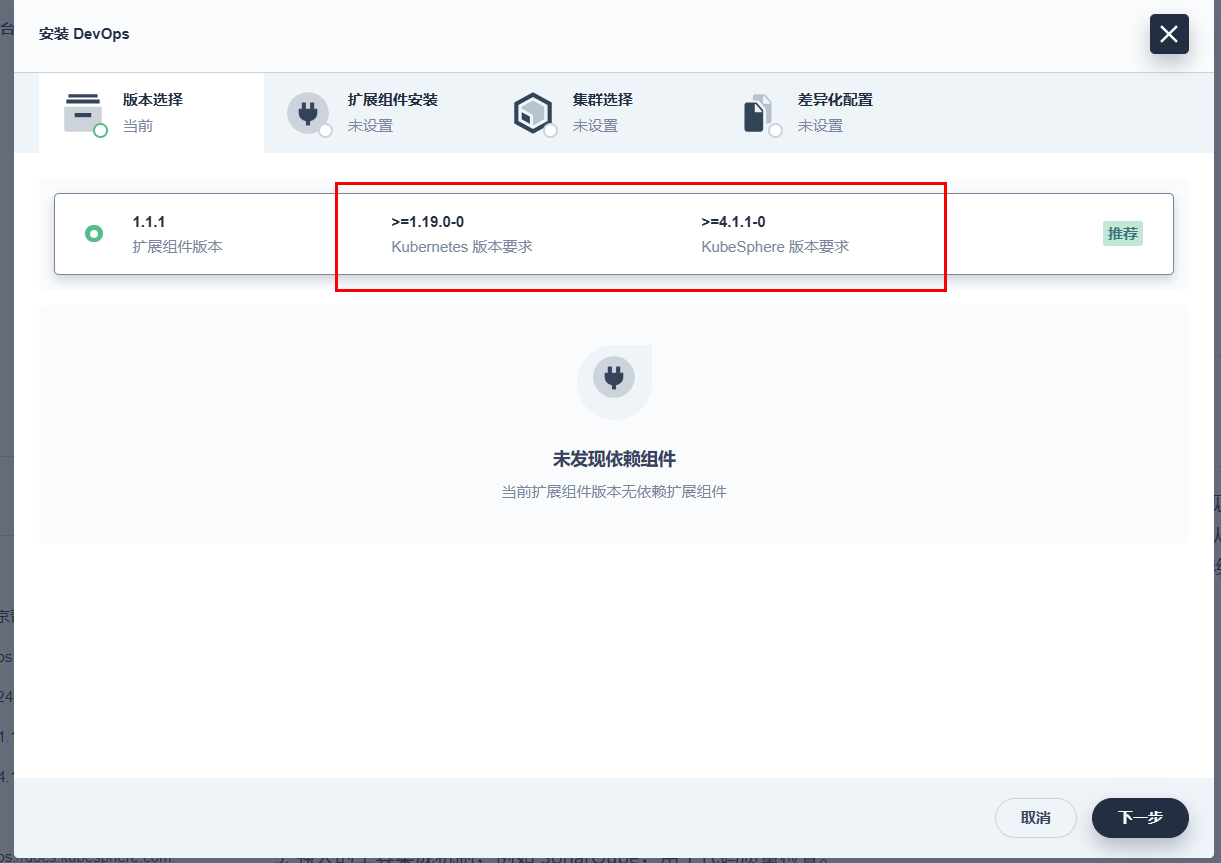Click the plug icon beside 扩展组件安装

(x=308, y=113)
